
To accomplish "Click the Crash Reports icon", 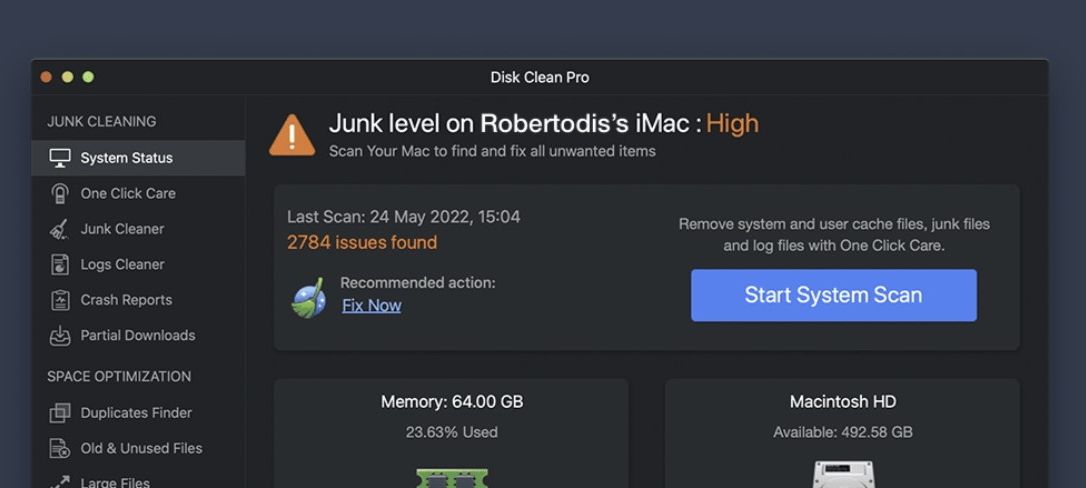I will pos(60,300).
